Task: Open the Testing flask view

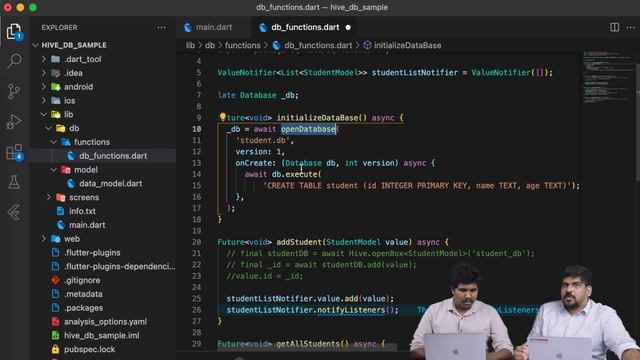Action: pyautogui.click(x=14, y=182)
